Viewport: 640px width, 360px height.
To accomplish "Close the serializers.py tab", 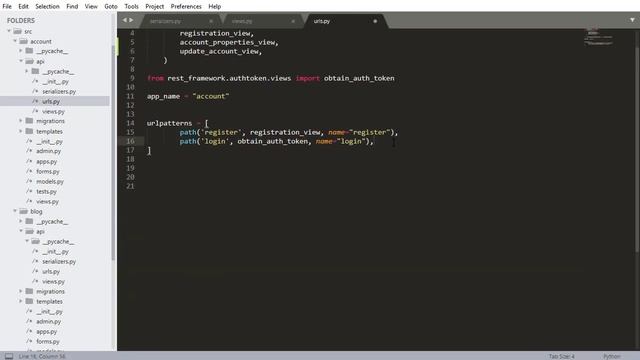I will (211, 21).
